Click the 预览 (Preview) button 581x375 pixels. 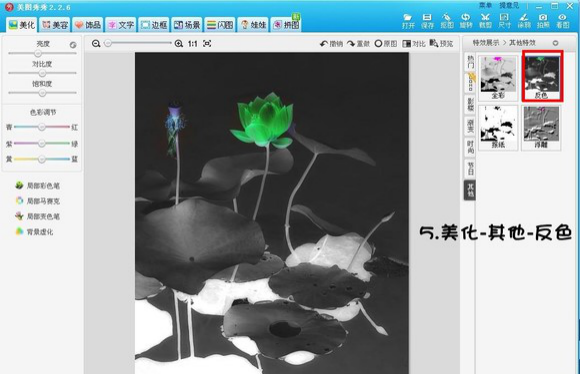(441, 43)
